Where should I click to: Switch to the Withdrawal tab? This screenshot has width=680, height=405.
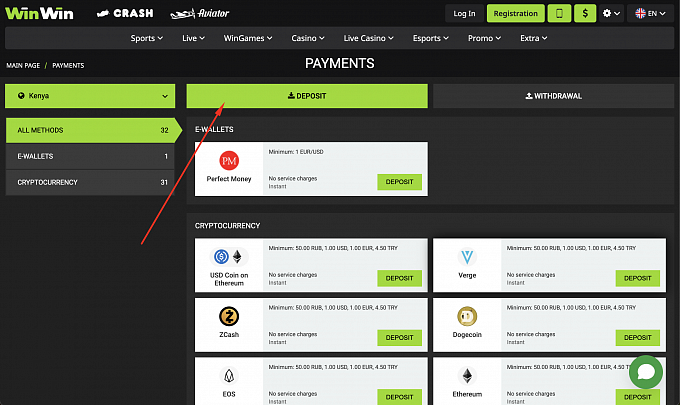point(553,96)
